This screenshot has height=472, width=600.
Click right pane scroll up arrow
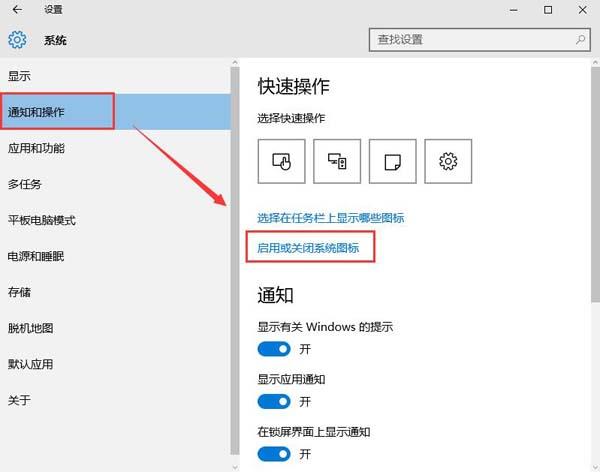pos(595,62)
